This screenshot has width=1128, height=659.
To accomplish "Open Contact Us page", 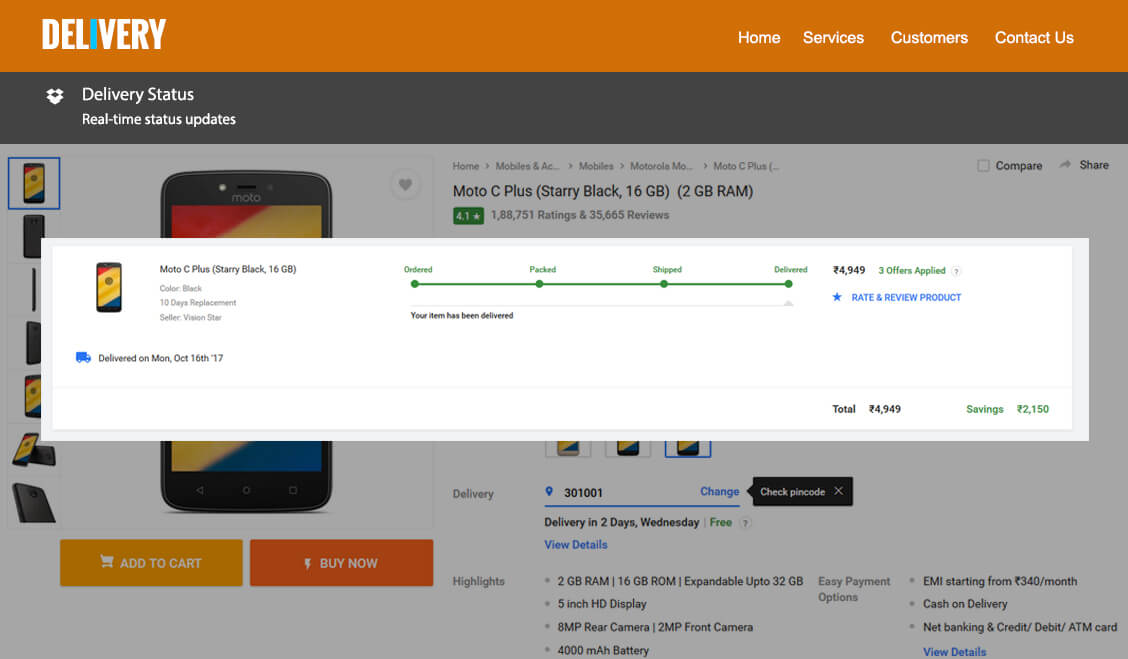I will pyautogui.click(x=1034, y=37).
